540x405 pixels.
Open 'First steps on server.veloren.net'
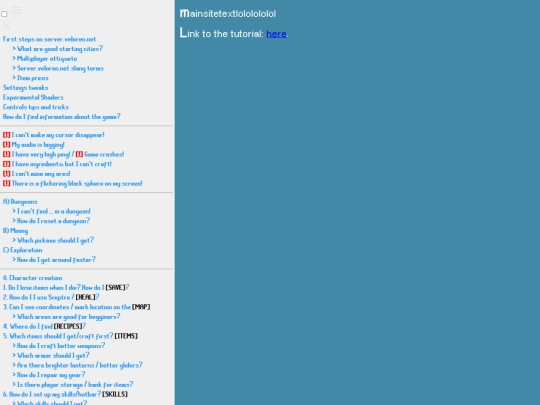(x=49, y=39)
